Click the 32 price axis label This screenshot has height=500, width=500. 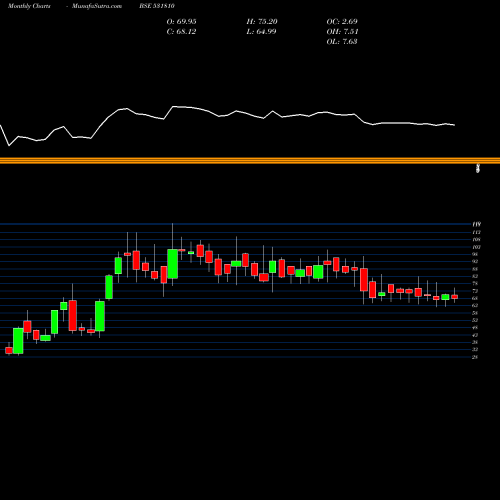tap(475, 349)
